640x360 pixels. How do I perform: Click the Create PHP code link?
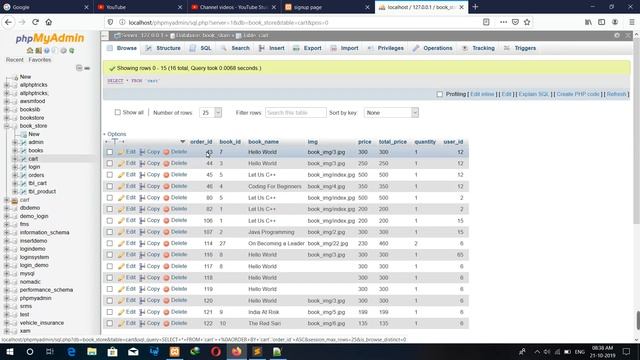click(578, 94)
